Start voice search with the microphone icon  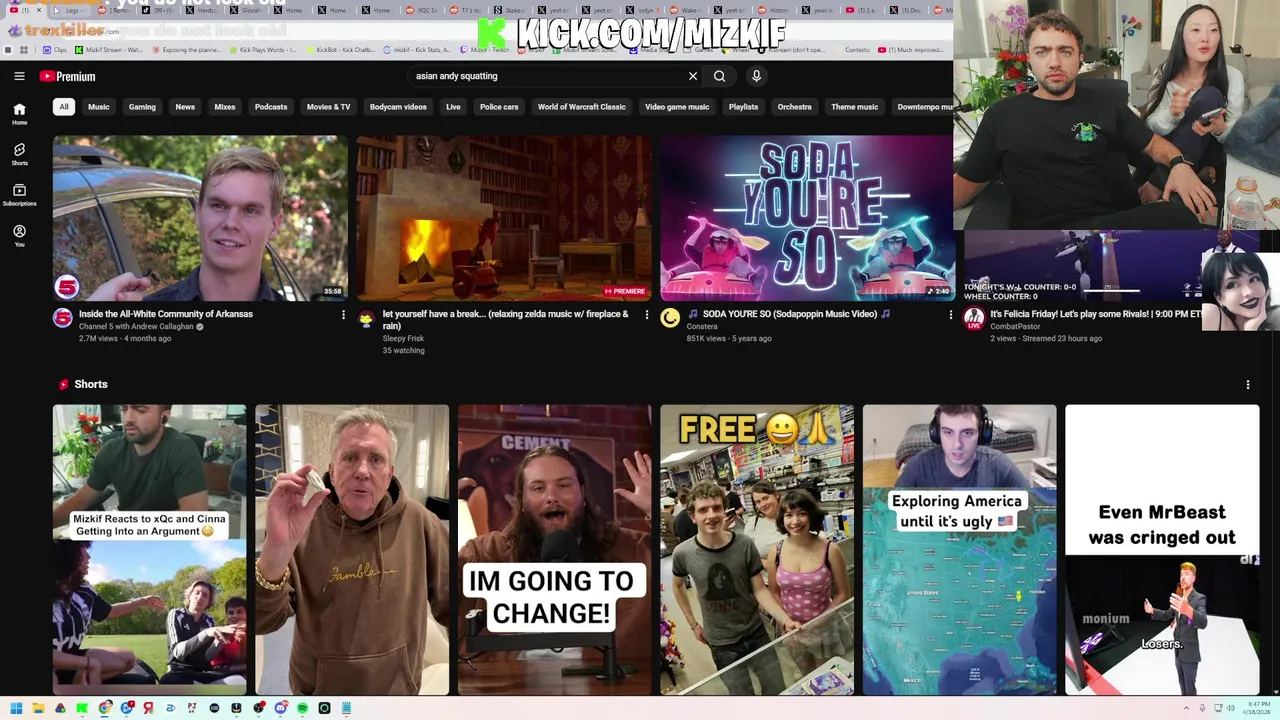click(x=756, y=76)
